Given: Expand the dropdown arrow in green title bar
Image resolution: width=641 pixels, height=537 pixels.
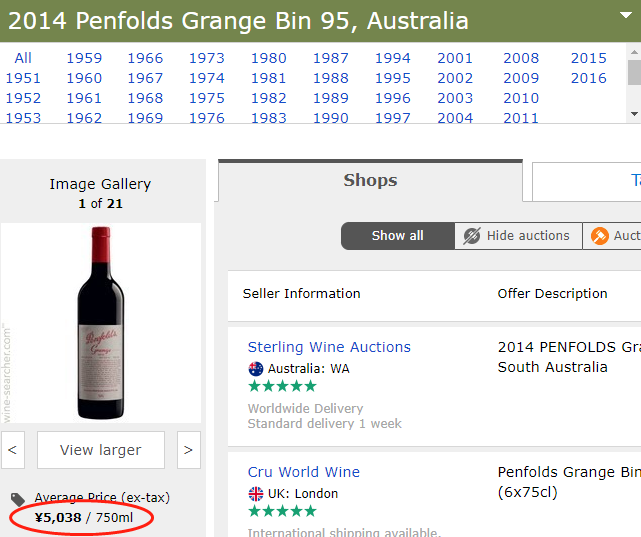Looking at the screenshot, I should coord(625,16).
